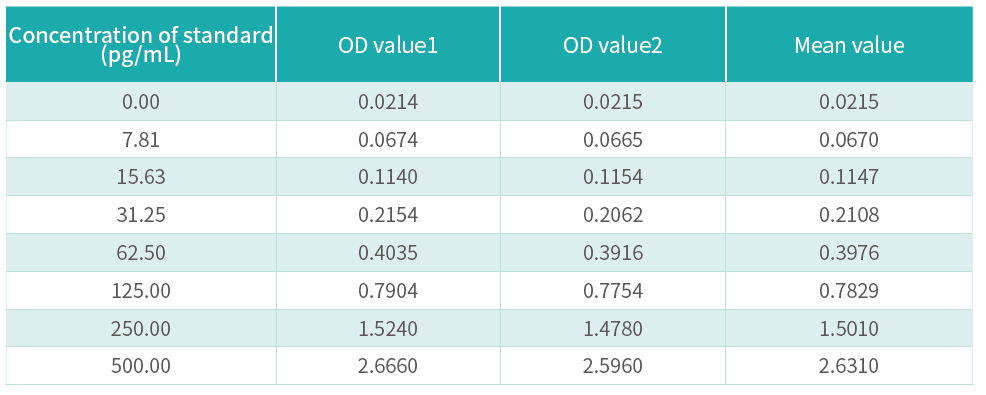Select mean value cell 0.3976
986x395 pixels.
coord(850,253)
